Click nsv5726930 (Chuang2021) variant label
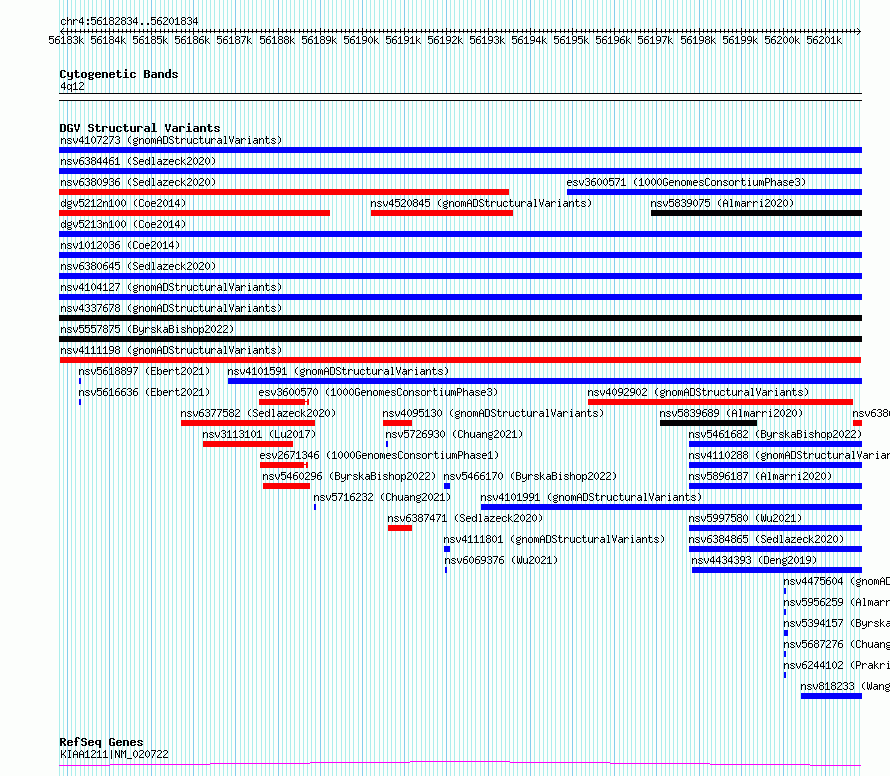890x776 pixels. coord(454,434)
